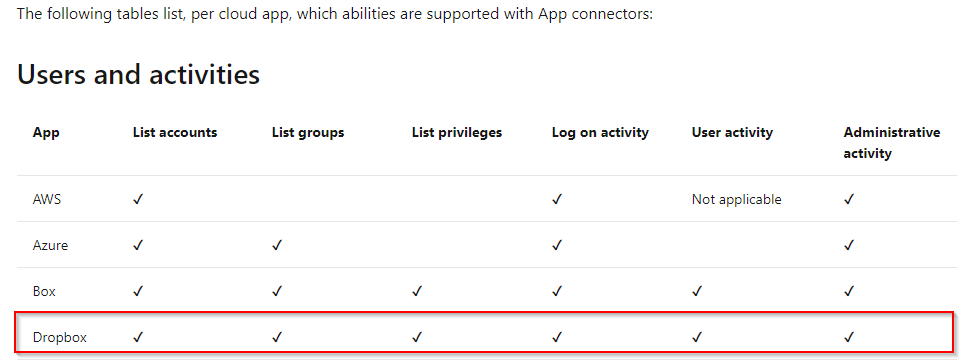Click the Users and activities heading
This screenshot has width=961, height=364.
pos(139,75)
